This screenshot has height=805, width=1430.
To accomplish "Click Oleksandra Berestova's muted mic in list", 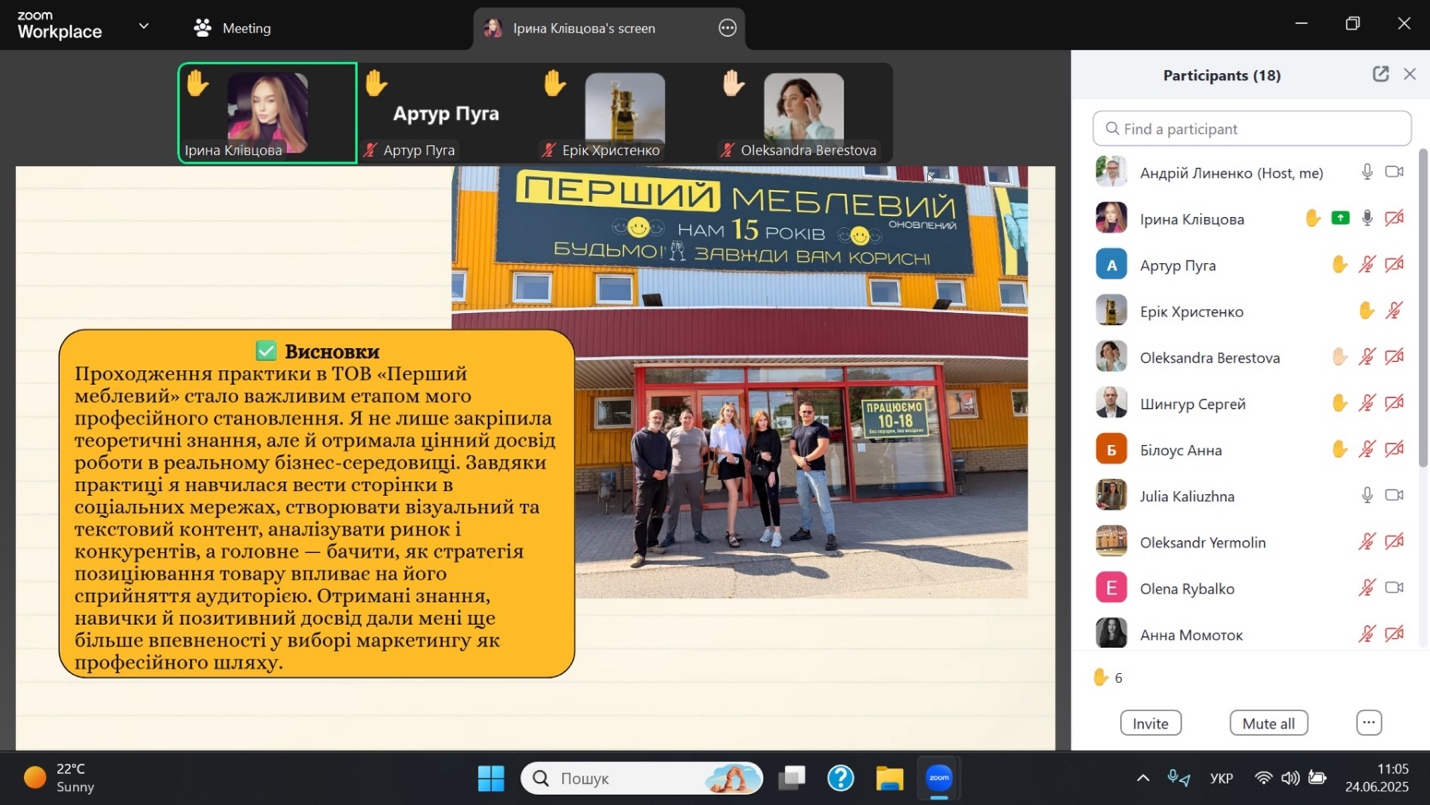I will [1367, 357].
